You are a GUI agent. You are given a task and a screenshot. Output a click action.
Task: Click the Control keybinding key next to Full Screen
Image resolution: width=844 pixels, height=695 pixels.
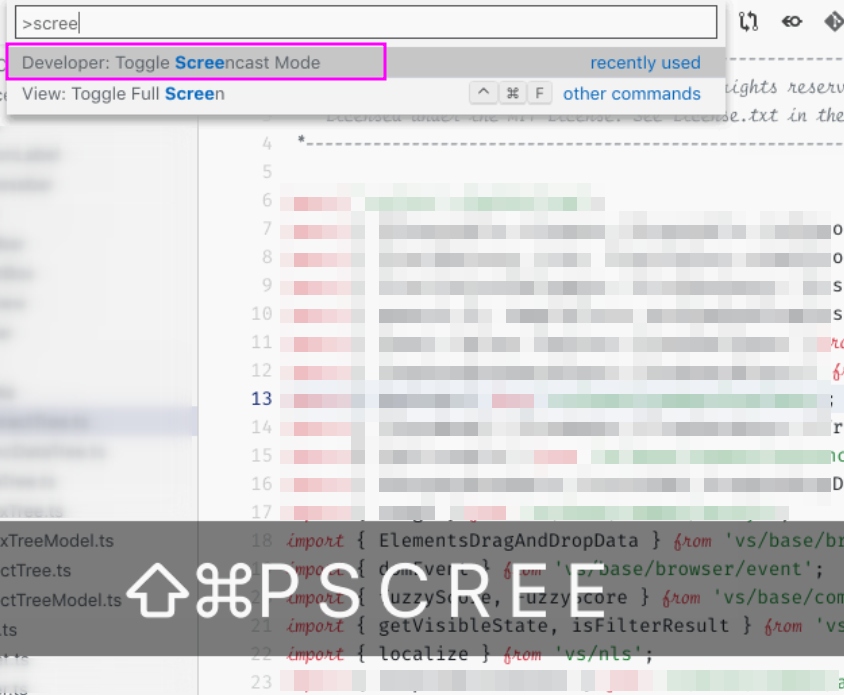(483, 93)
